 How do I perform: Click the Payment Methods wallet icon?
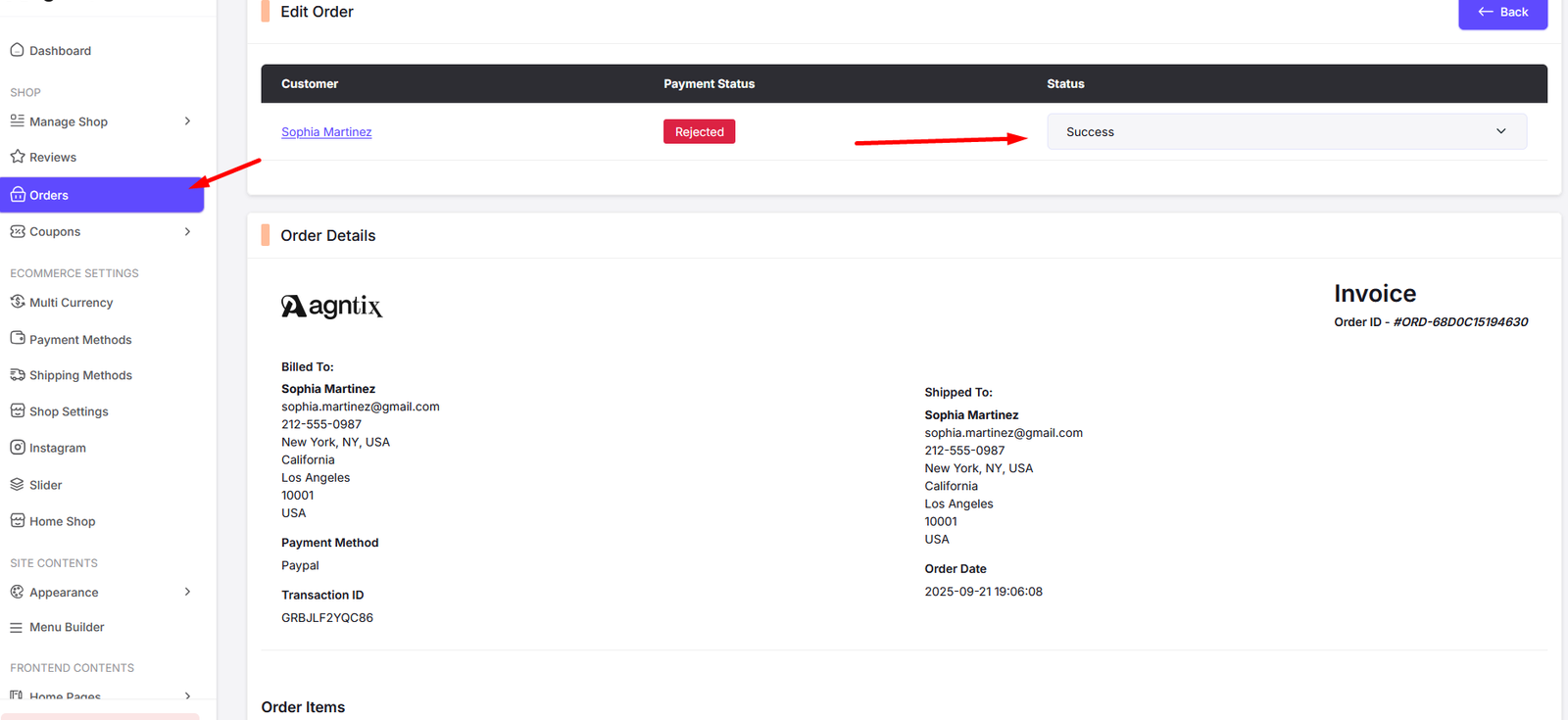(17, 338)
